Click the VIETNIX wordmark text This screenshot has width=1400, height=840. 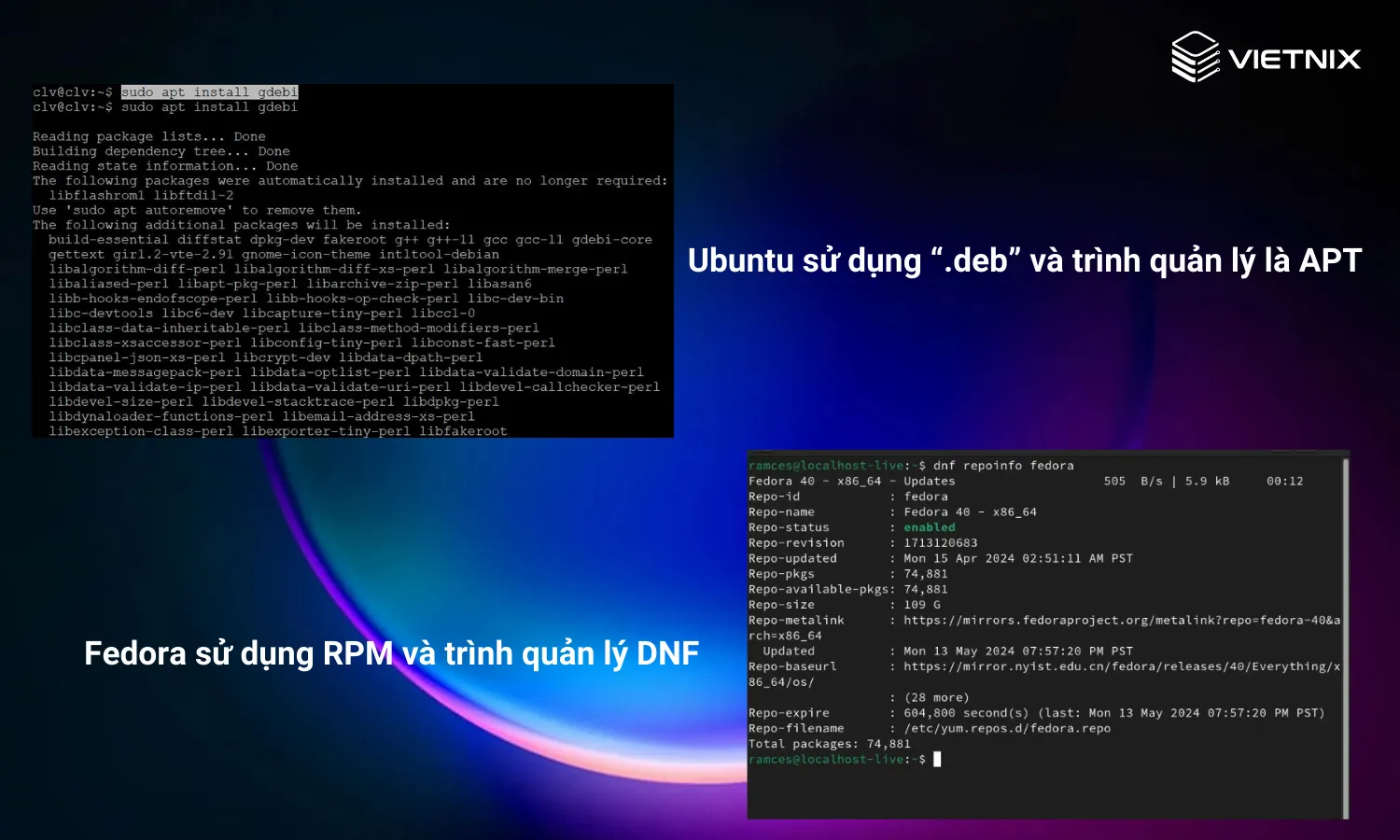[x=1295, y=59]
